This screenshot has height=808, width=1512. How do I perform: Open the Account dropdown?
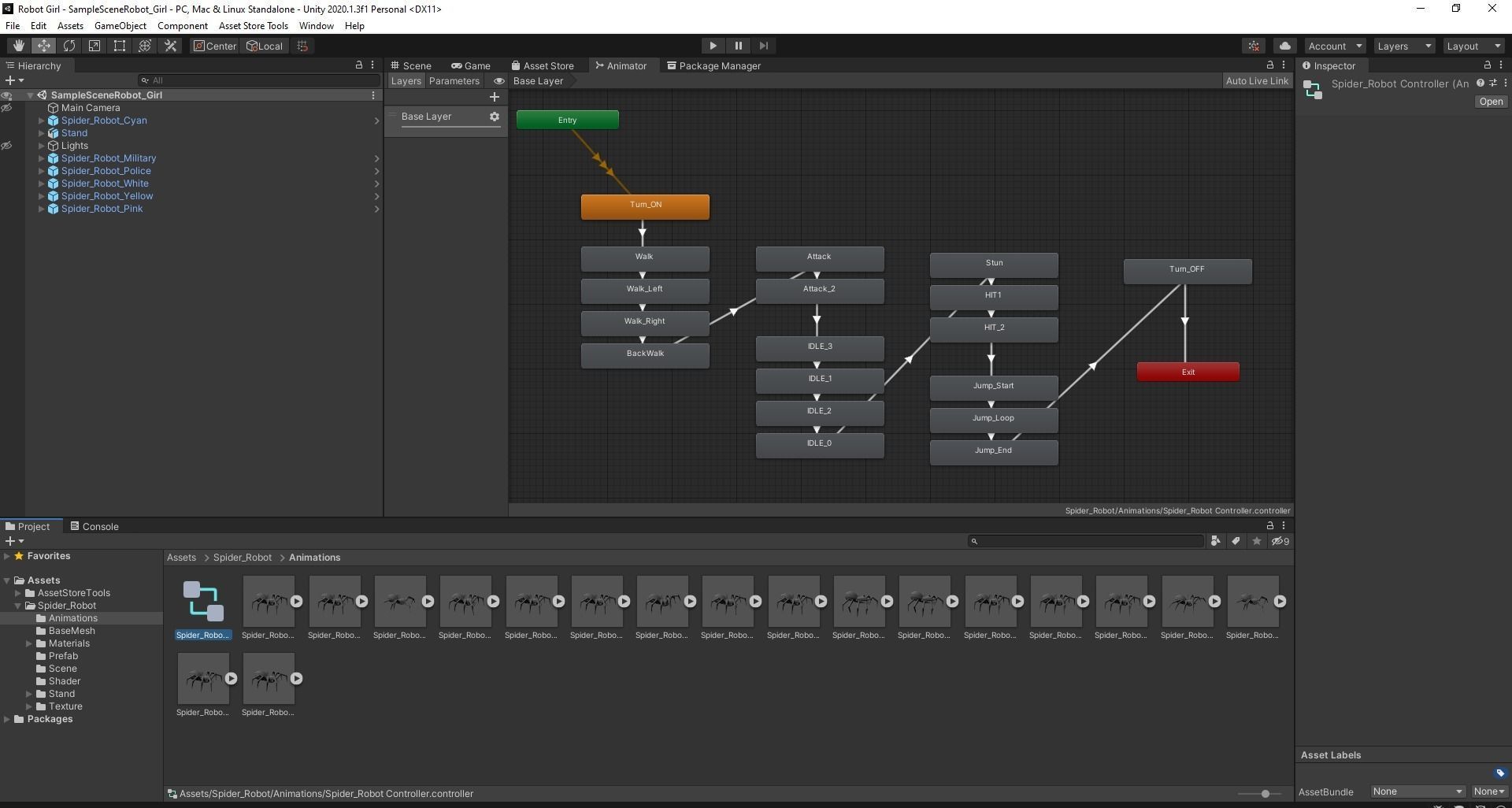1335,46
